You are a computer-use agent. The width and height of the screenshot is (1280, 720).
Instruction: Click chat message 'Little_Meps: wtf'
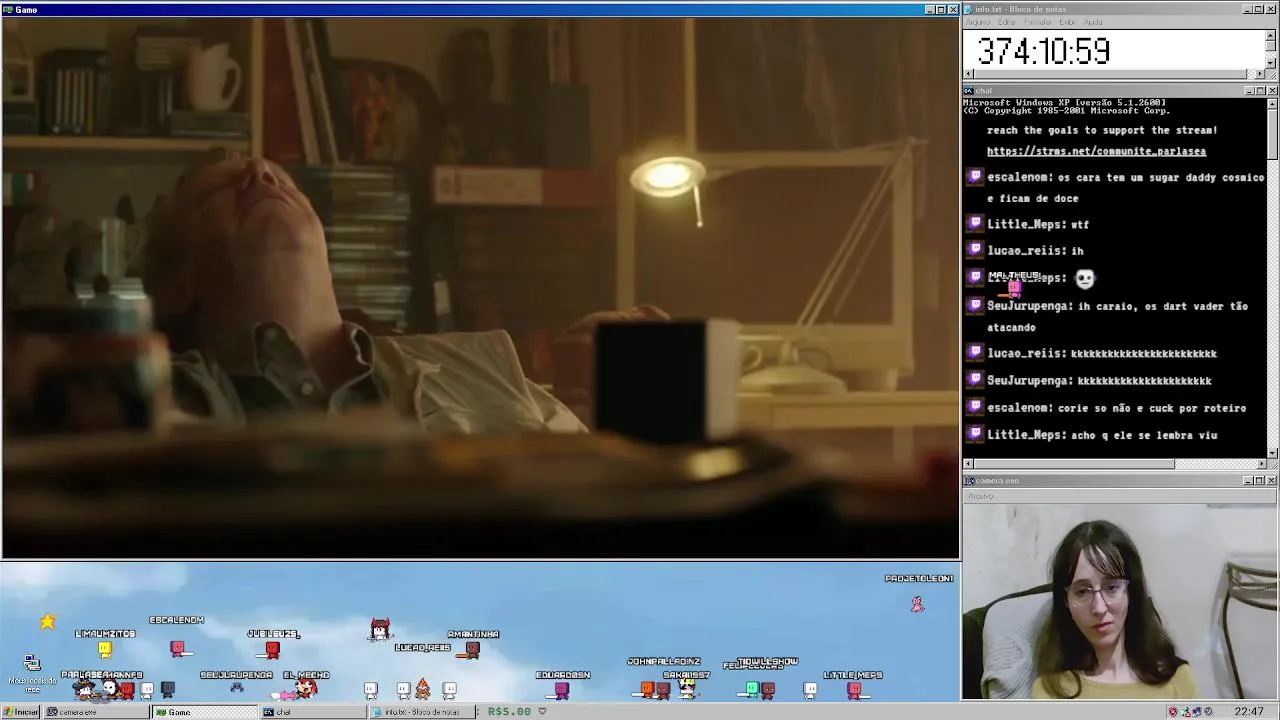point(1038,224)
